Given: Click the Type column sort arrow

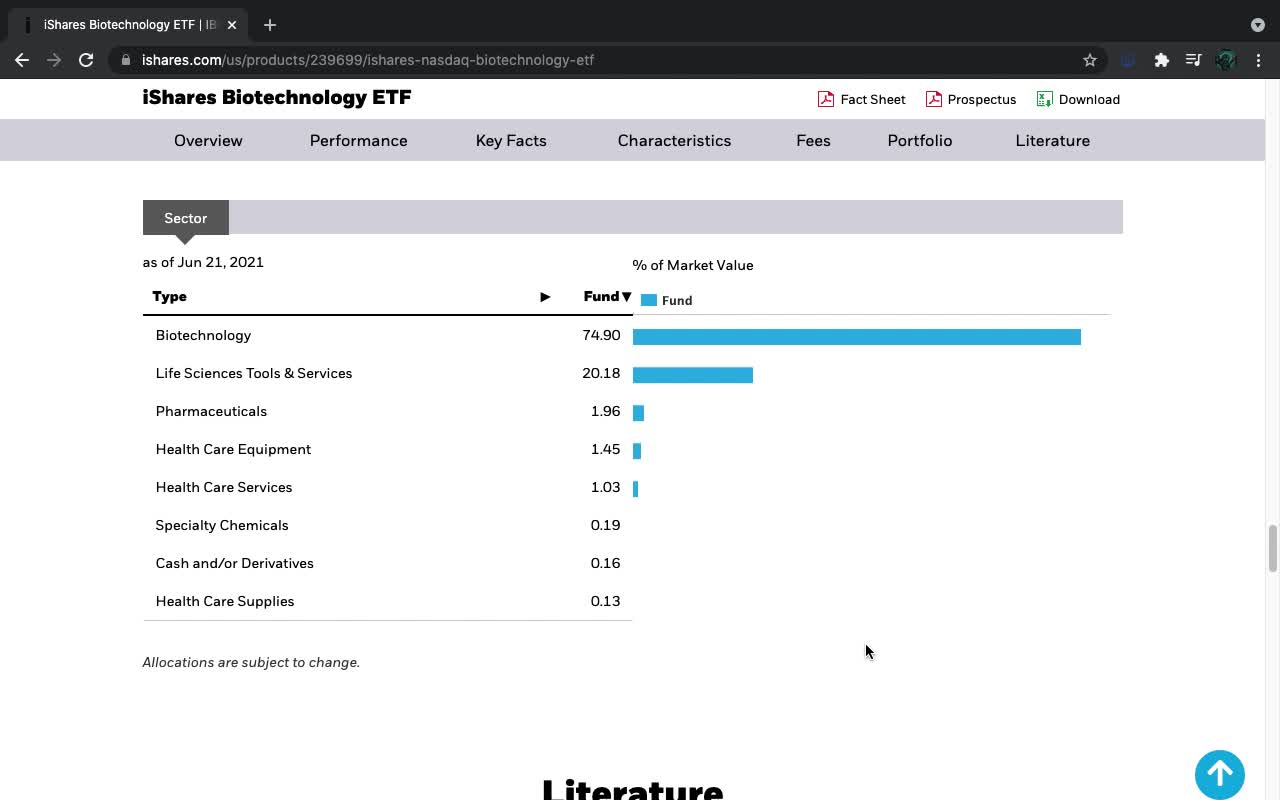Looking at the screenshot, I should coord(545,297).
